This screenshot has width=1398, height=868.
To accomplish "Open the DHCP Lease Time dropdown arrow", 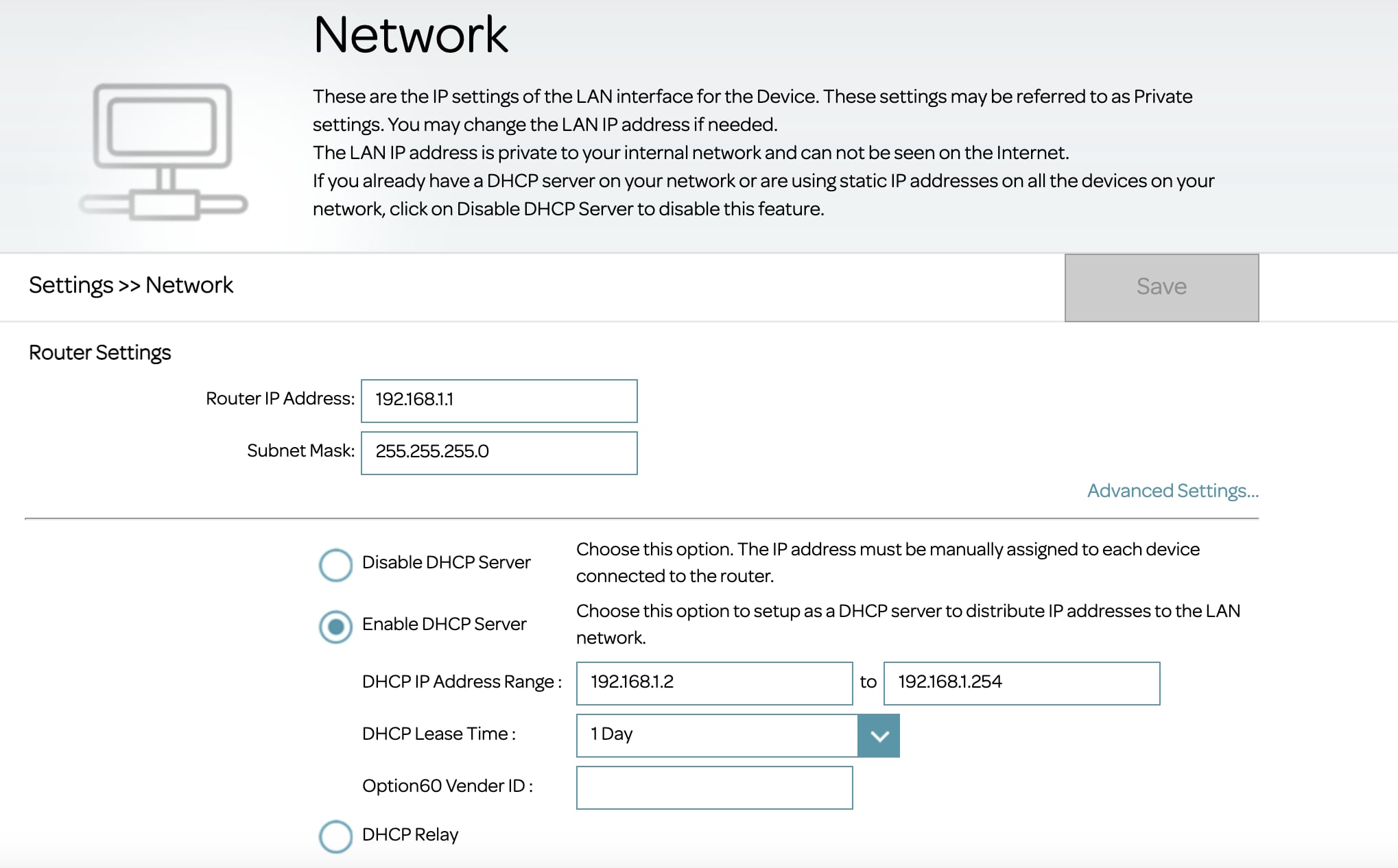I will 879,736.
